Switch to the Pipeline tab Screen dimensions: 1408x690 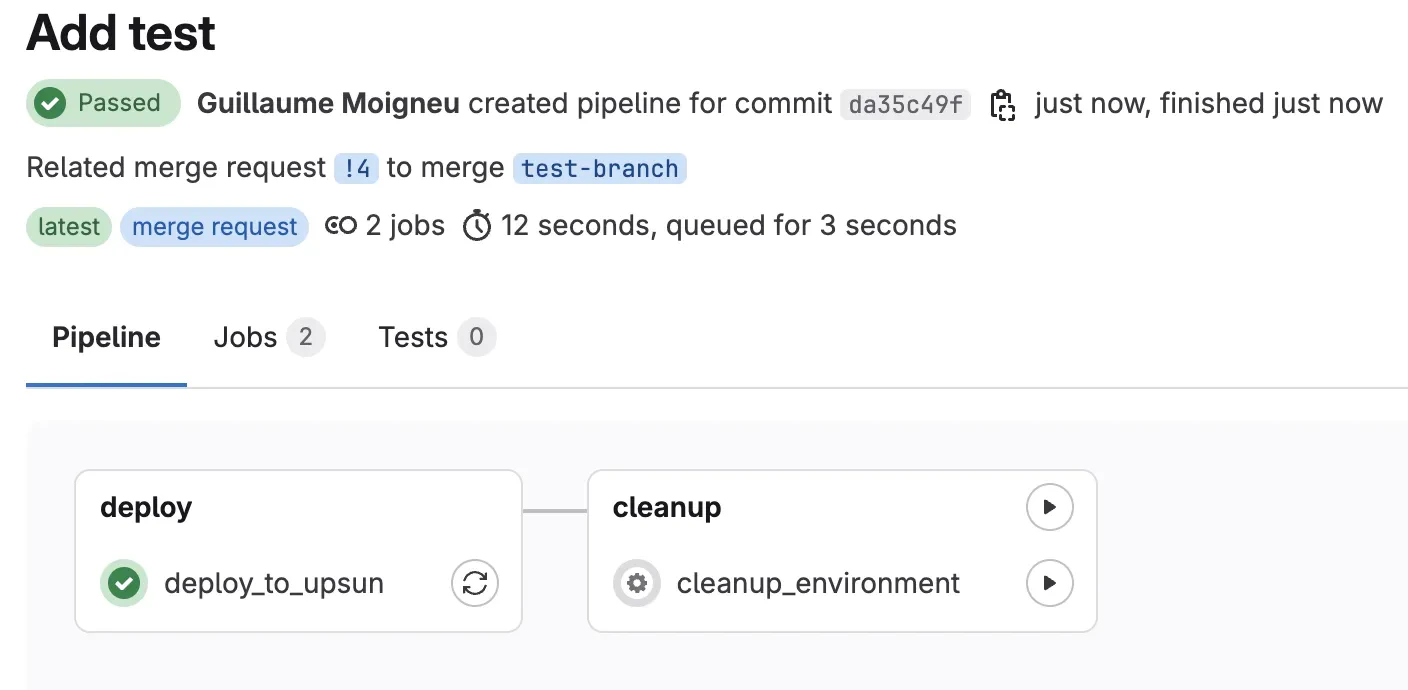[106, 338]
